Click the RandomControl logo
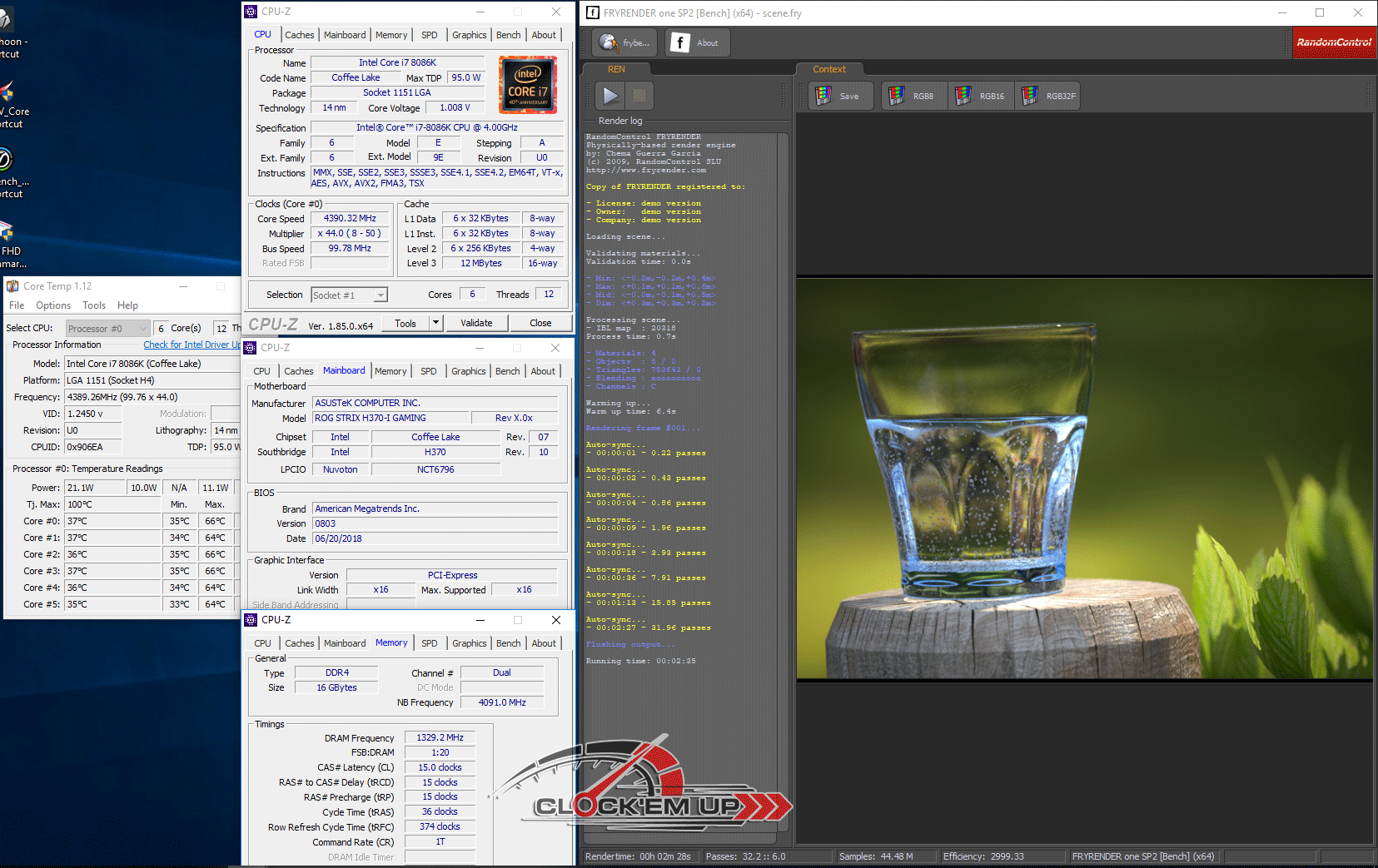The image size is (1378, 868). point(1334,42)
